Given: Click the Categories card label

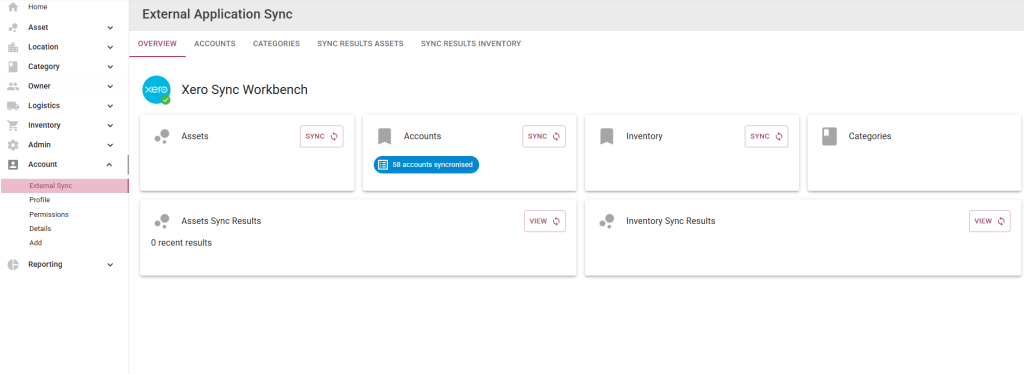Looking at the screenshot, I should (870, 136).
